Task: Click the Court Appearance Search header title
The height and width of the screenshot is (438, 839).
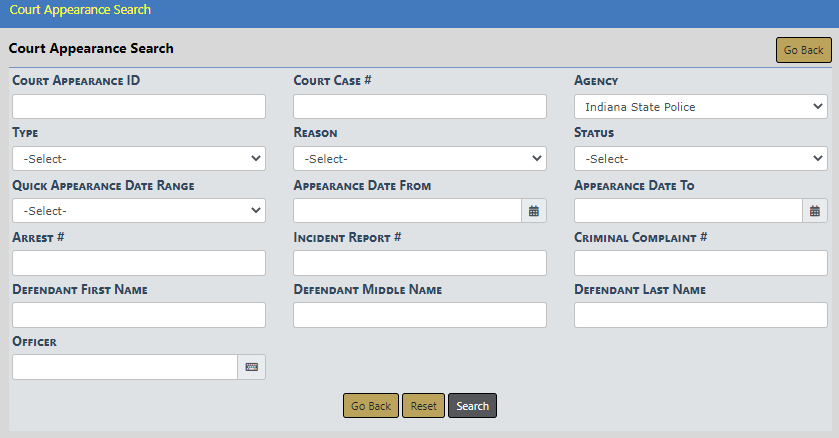Action: tap(91, 48)
